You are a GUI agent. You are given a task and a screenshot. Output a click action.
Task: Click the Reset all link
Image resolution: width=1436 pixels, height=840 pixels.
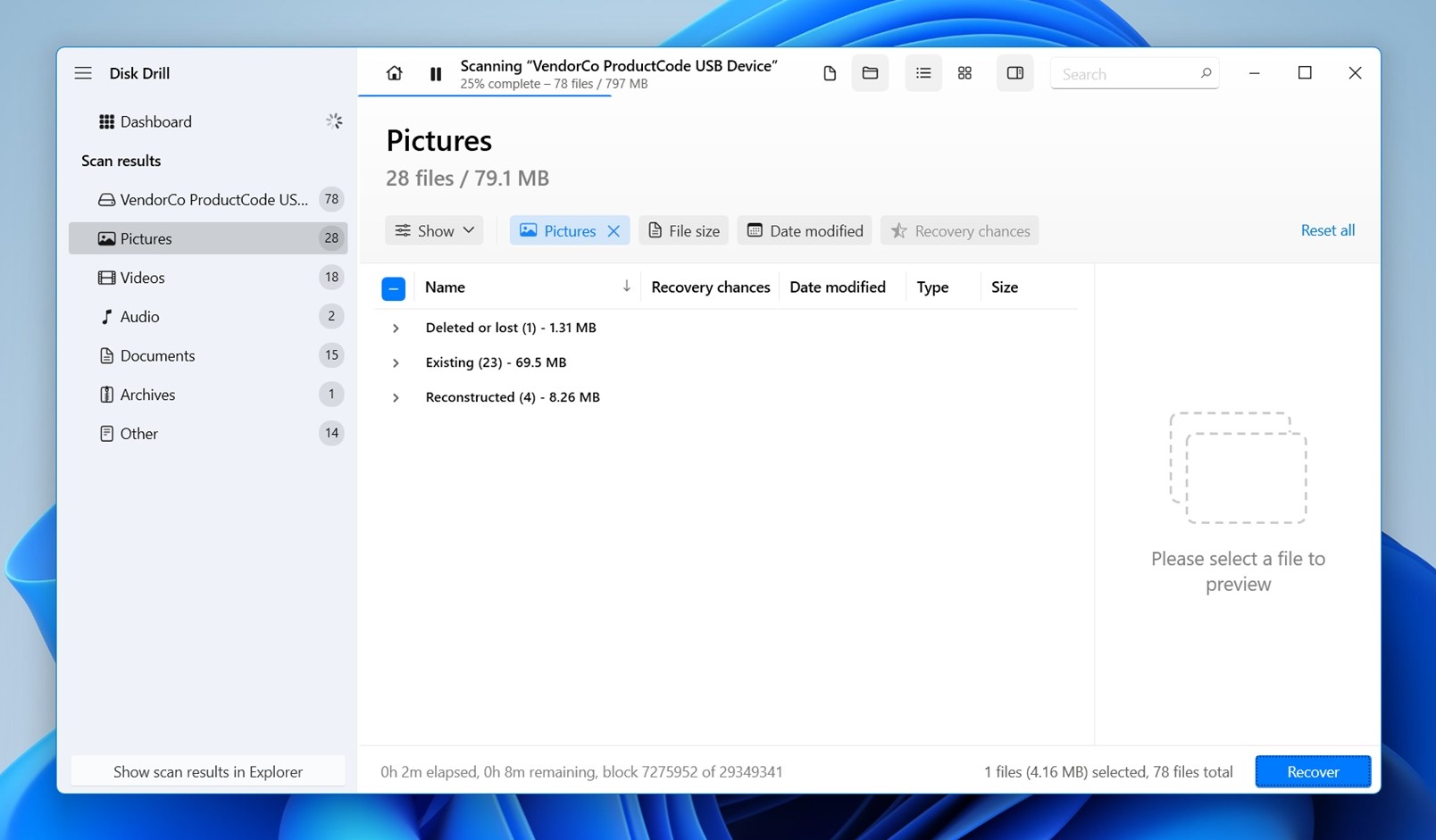1327,230
